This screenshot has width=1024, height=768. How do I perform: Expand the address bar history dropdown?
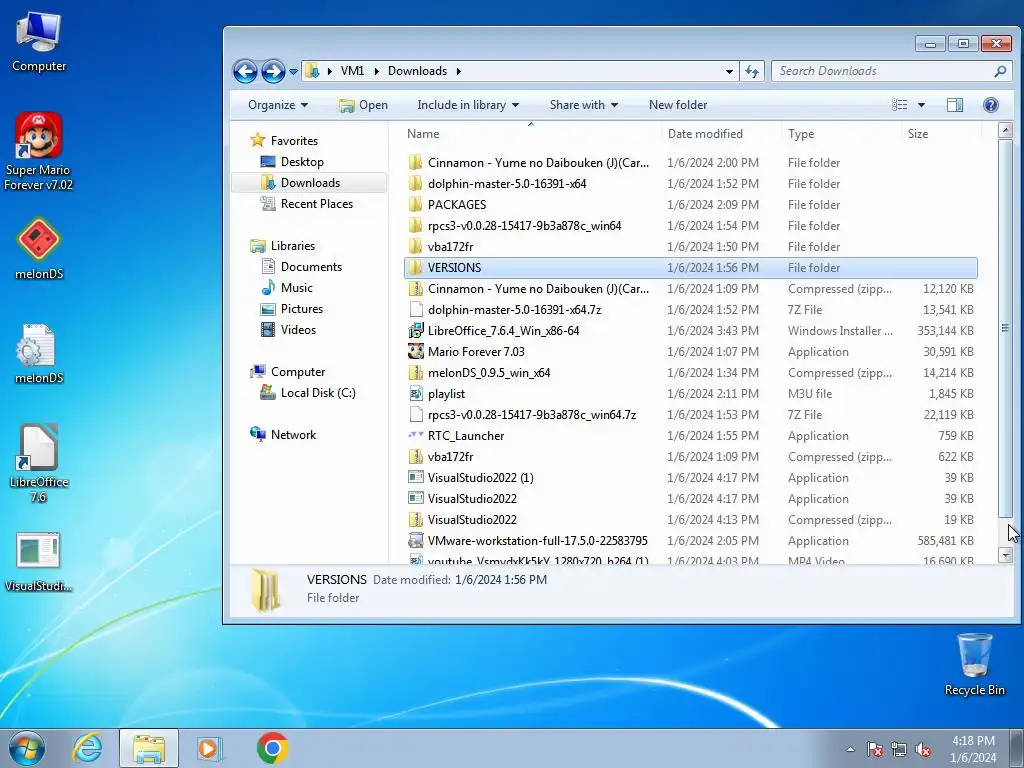(729, 71)
